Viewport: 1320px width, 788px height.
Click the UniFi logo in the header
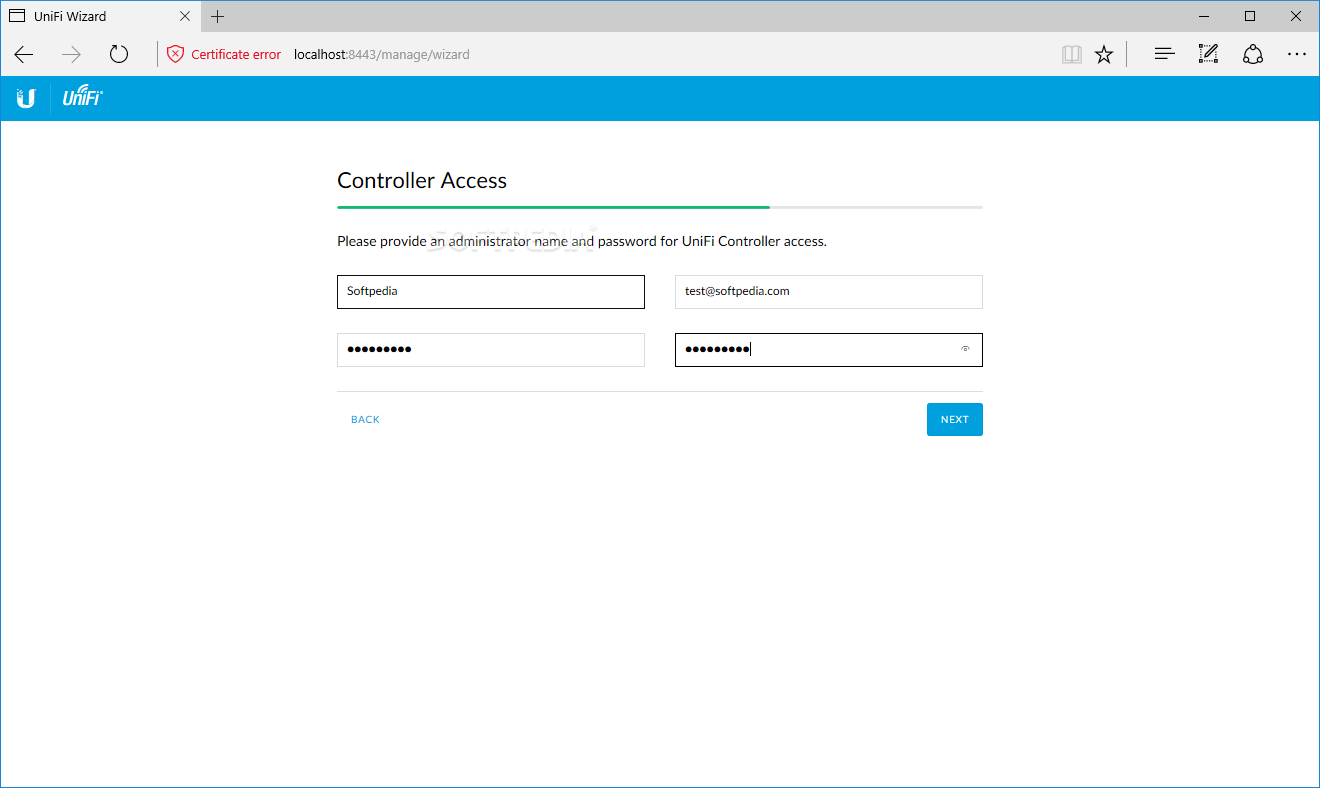[x=83, y=97]
